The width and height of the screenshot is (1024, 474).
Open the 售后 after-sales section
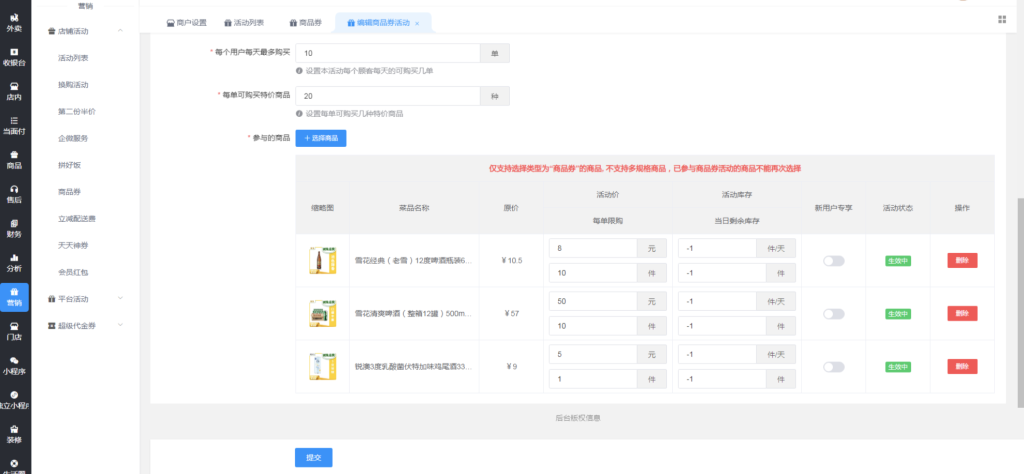point(14,193)
